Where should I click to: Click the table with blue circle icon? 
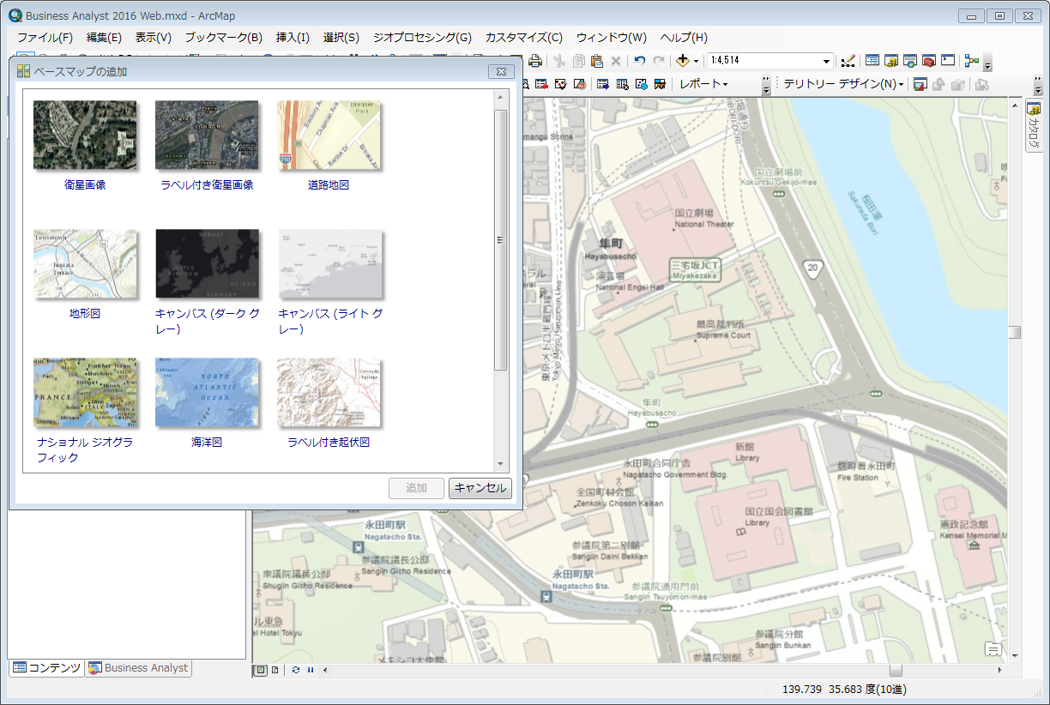pyautogui.click(x=642, y=84)
